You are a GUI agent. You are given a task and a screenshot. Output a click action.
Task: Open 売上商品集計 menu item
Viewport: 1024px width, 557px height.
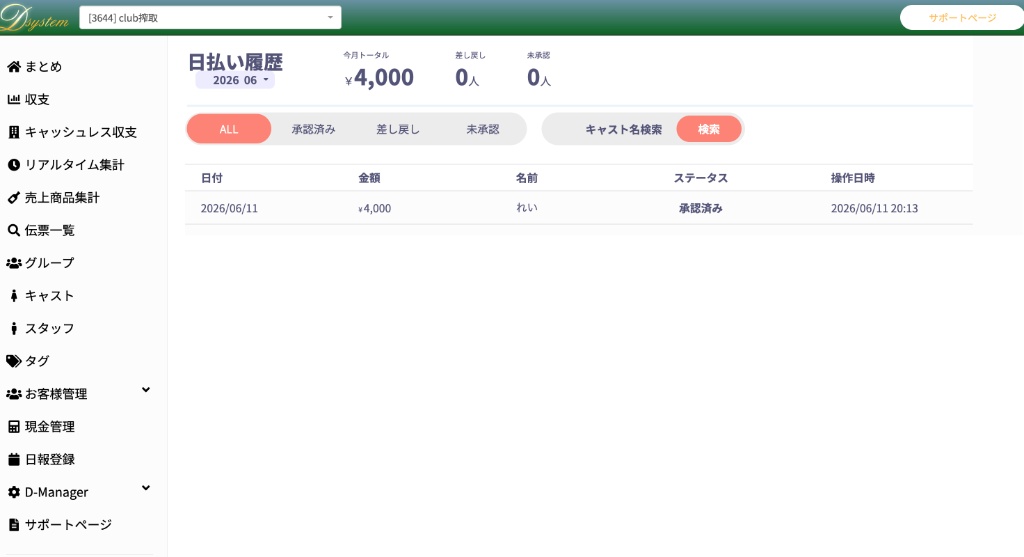click(x=62, y=197)
